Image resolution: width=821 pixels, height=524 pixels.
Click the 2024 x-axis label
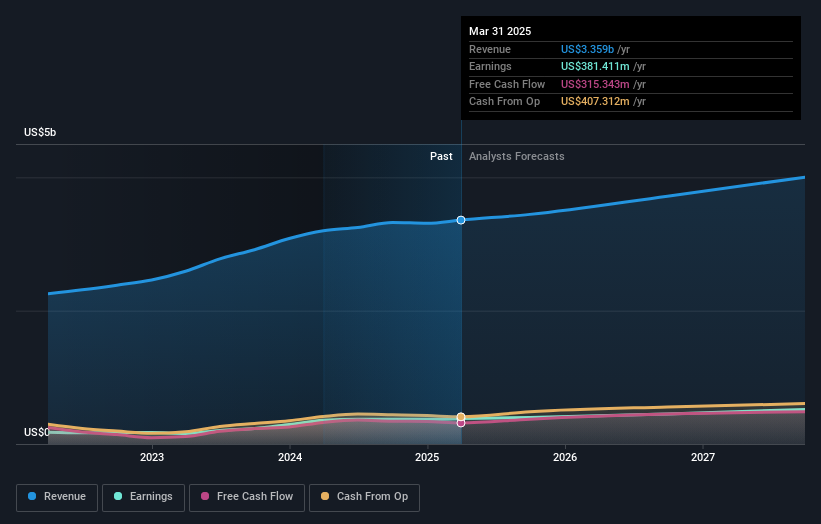(290, 457)
